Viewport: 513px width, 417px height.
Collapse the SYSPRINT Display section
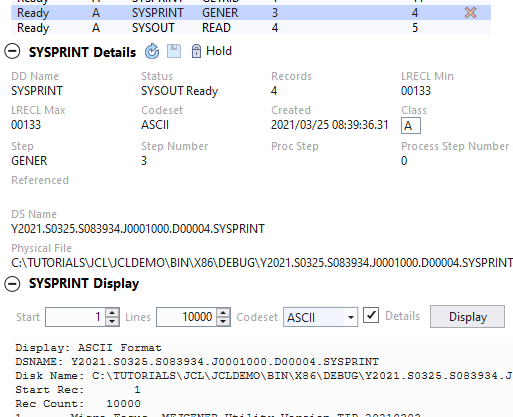[12, 284]
